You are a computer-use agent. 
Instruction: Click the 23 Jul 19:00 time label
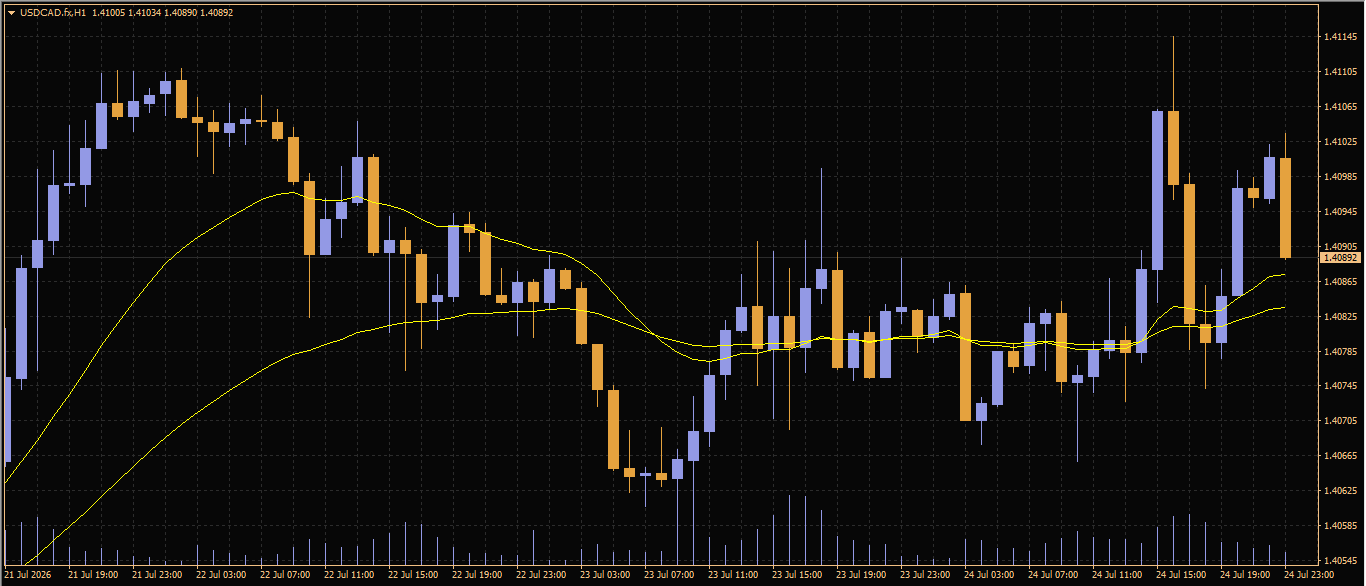(x=861, y=576)
